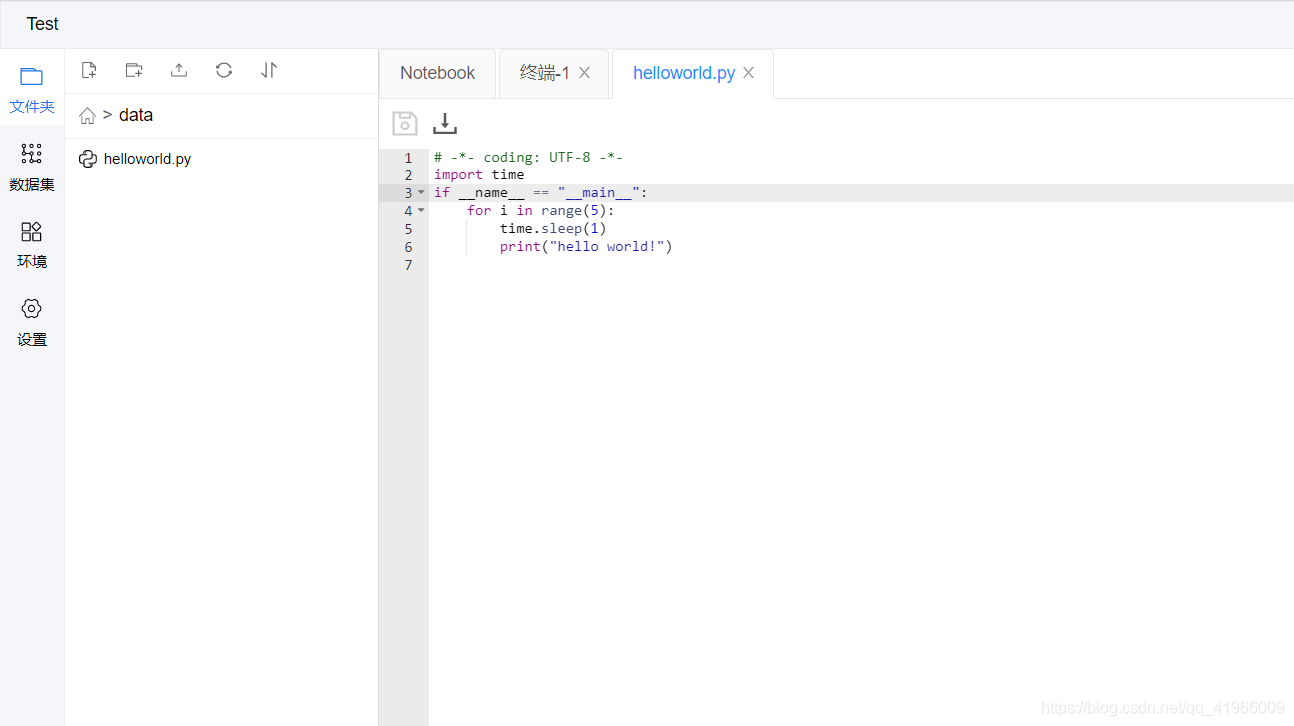Close the helloworld.py tab
Screen dimensions: 1294x726
coord(749,73)
